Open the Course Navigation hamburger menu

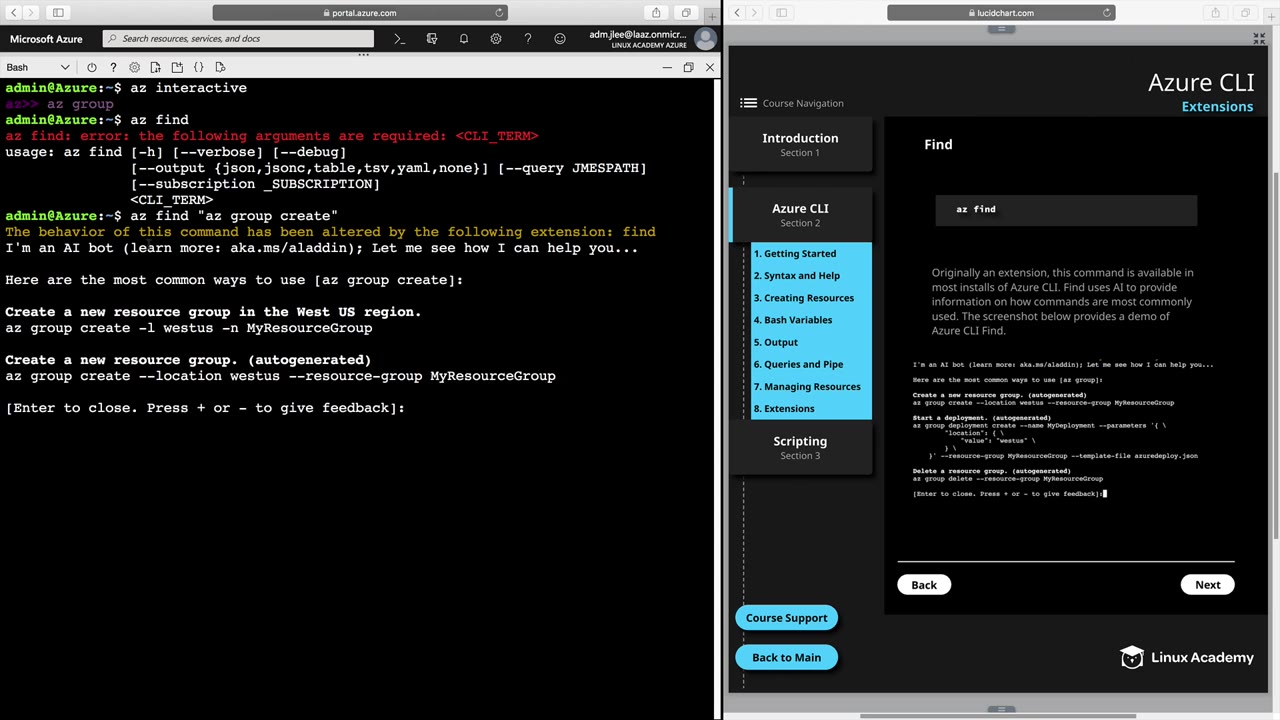tap(748, 103)
